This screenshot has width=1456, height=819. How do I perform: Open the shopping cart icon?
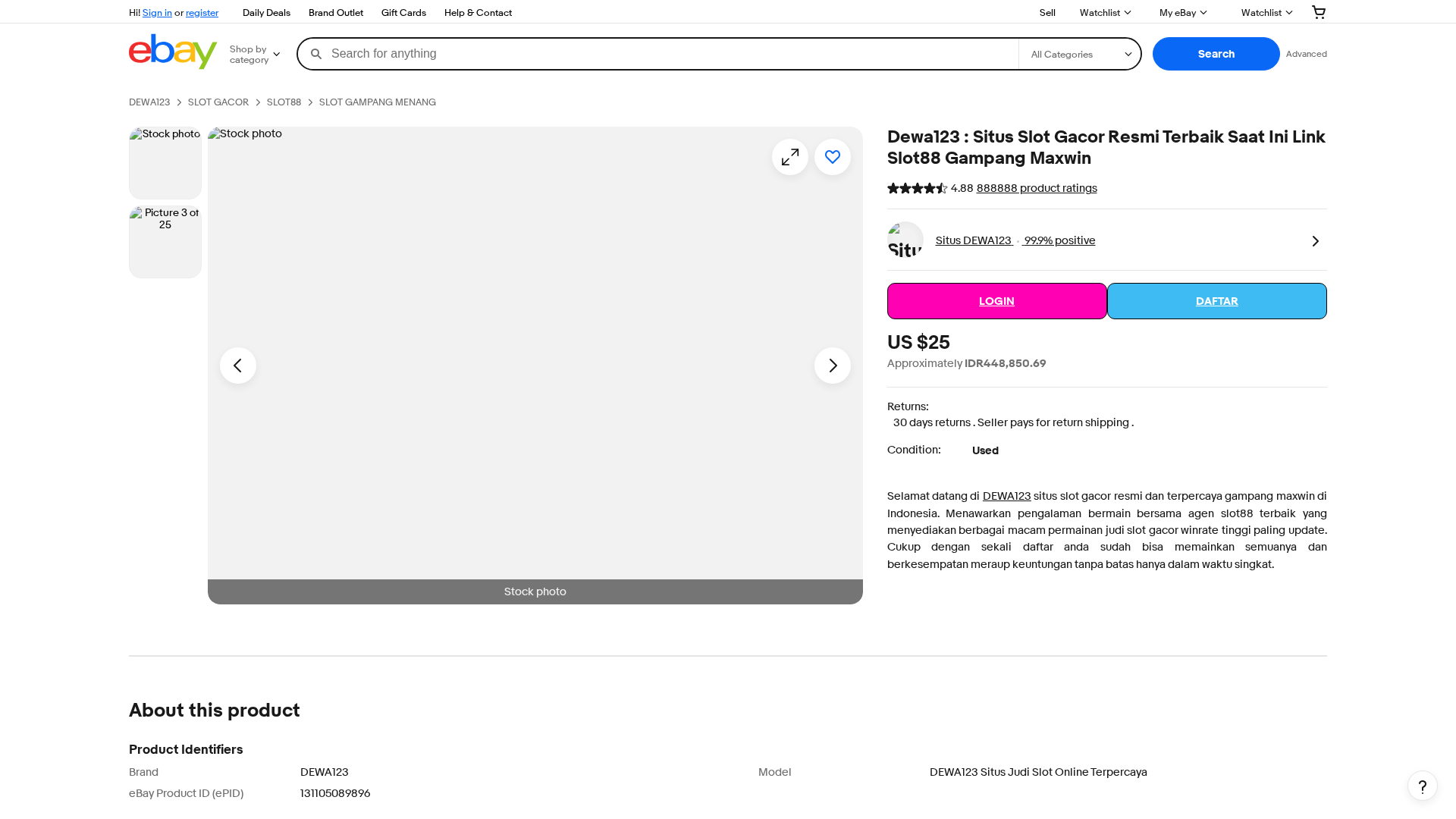(x=1319, y=12)
